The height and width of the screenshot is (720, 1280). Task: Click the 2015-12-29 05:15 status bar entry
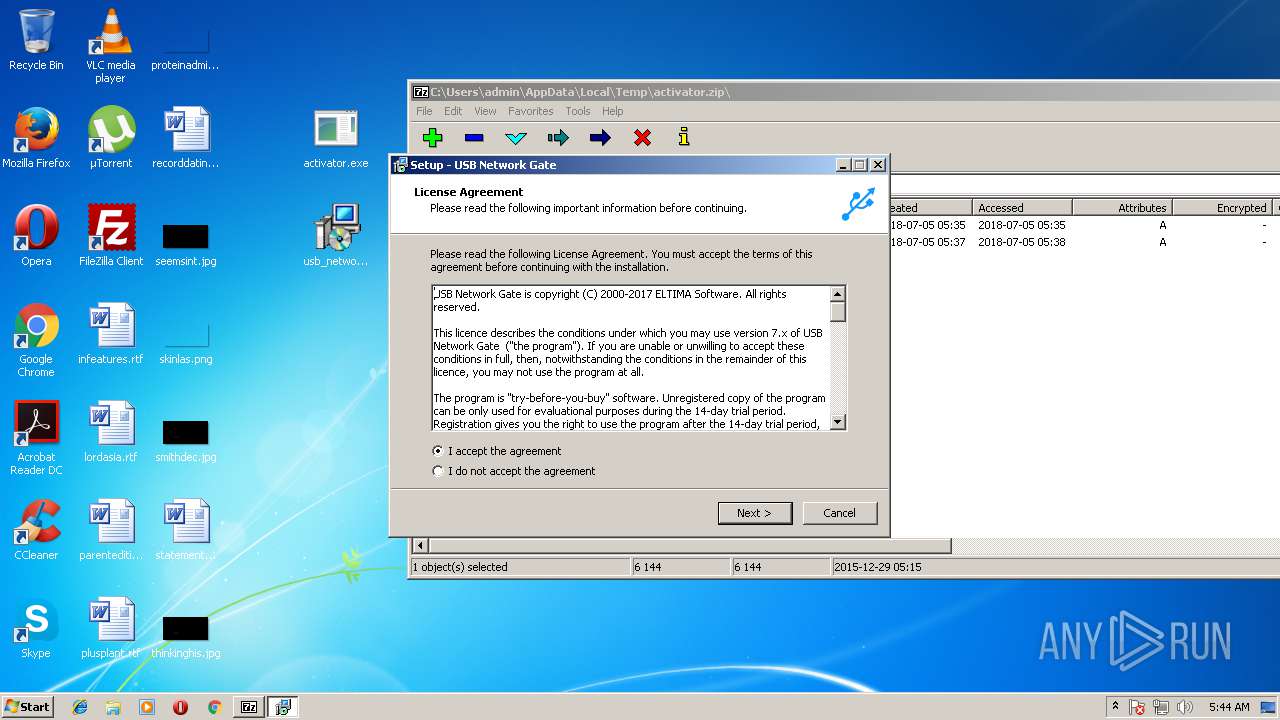click(x=878, y=567)
